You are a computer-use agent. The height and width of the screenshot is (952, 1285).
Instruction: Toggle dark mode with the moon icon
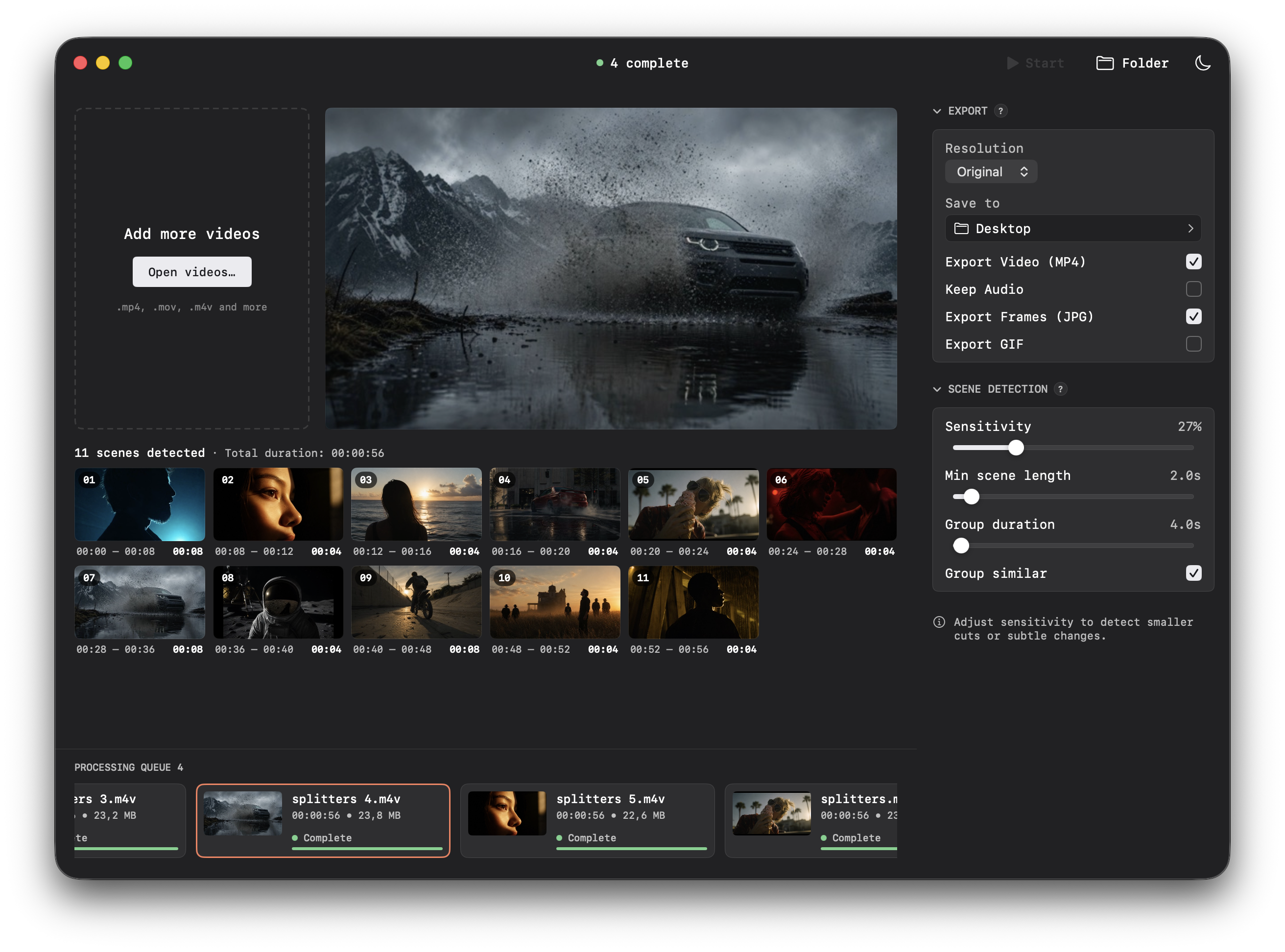pos(1202,63)
